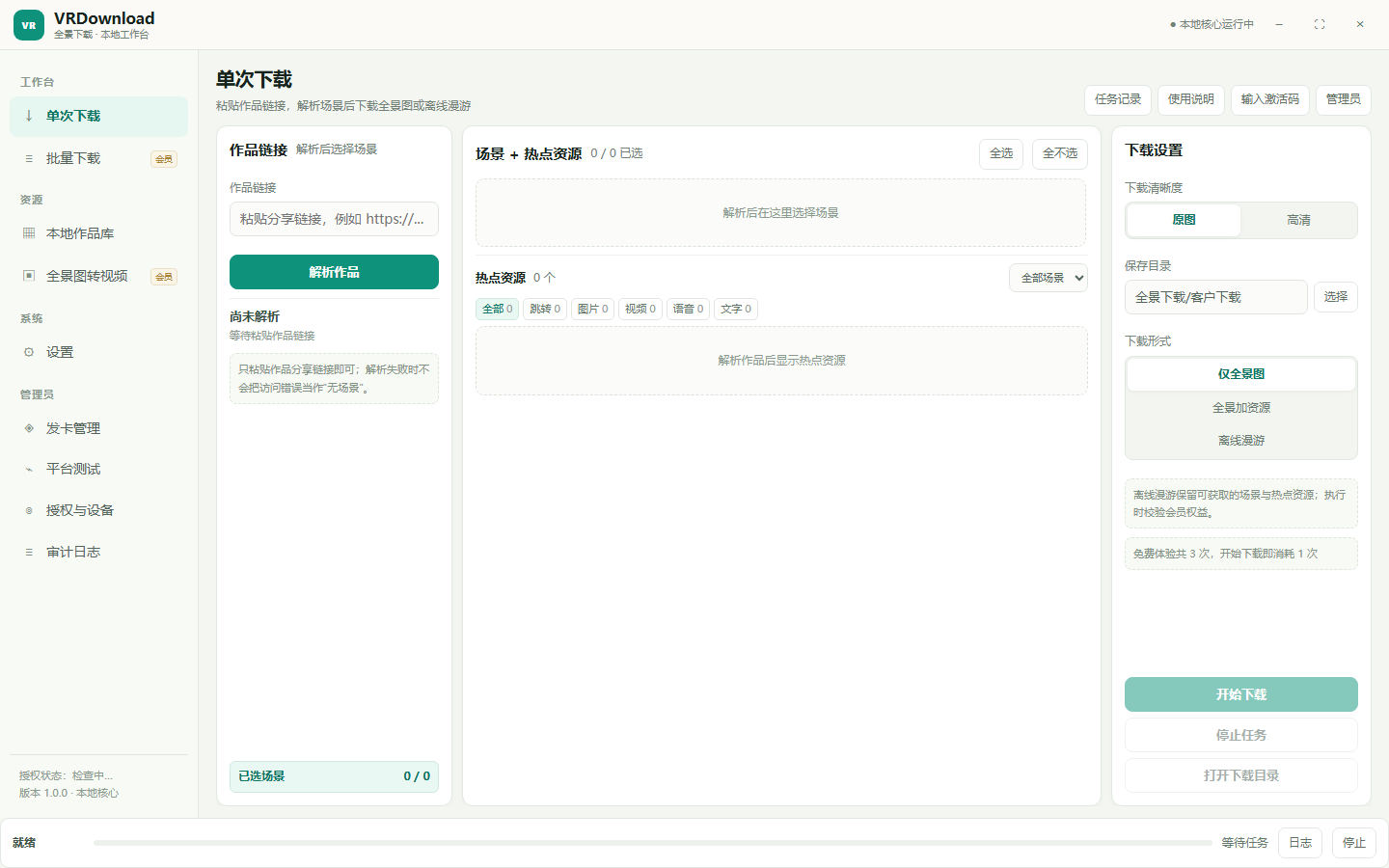
Task: Filter hotspots by 图片 0 tab
Action: click(592, 309)
